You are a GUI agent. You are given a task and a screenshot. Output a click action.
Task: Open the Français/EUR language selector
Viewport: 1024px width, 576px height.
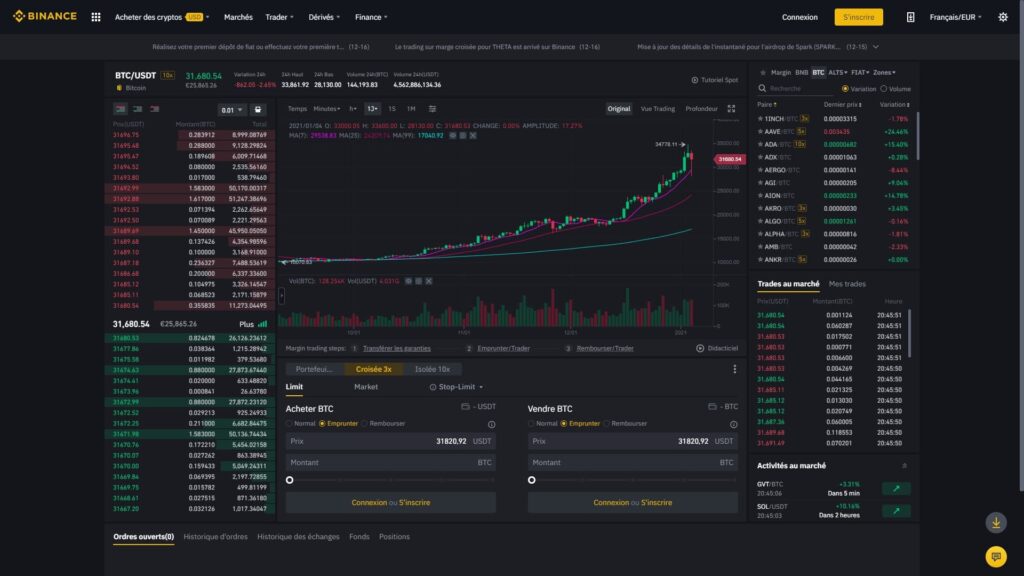pos(955,17)
